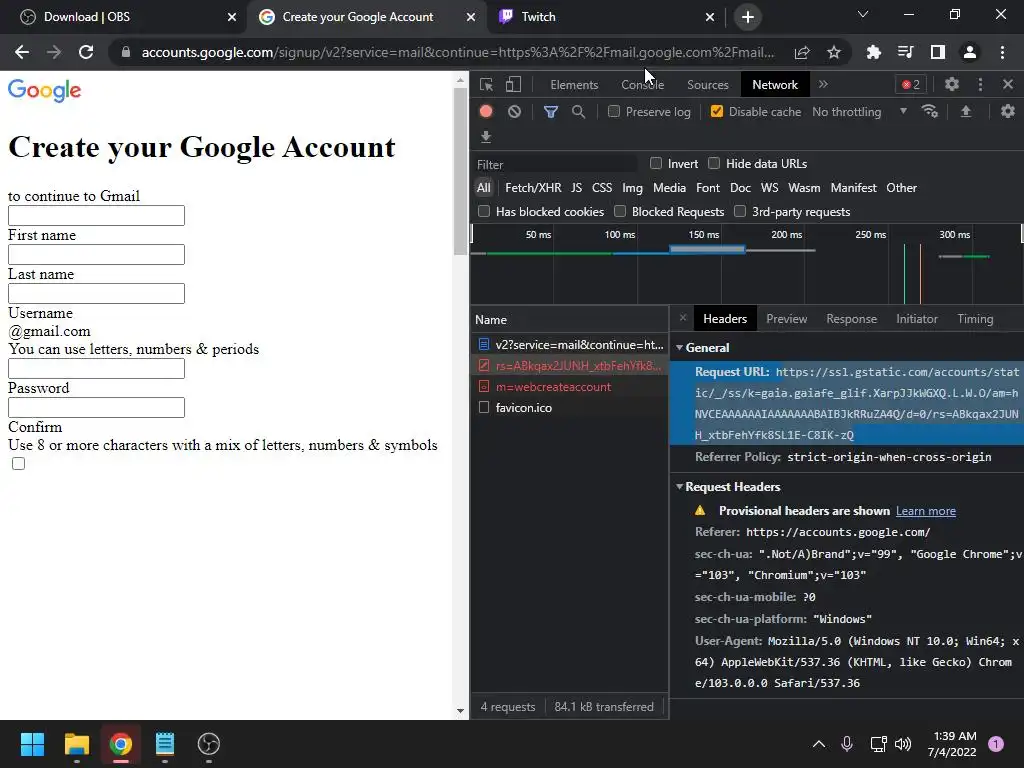Screen dimensions: 1024x768
Task: Show more DevTools tabs chevron
Action: [823, 84]
